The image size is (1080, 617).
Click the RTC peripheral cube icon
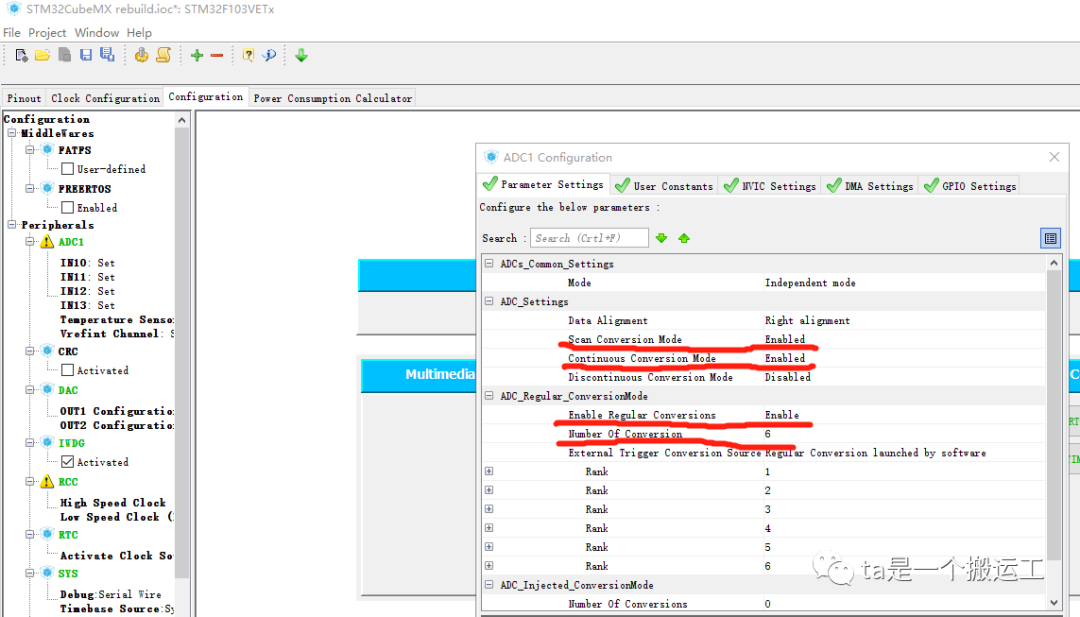tap(48, 534)
